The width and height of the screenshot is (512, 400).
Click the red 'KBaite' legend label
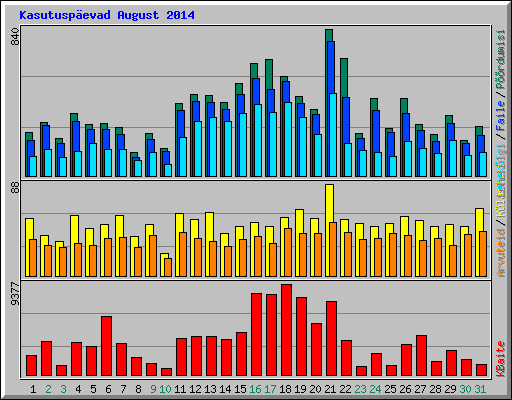point(501,359)
